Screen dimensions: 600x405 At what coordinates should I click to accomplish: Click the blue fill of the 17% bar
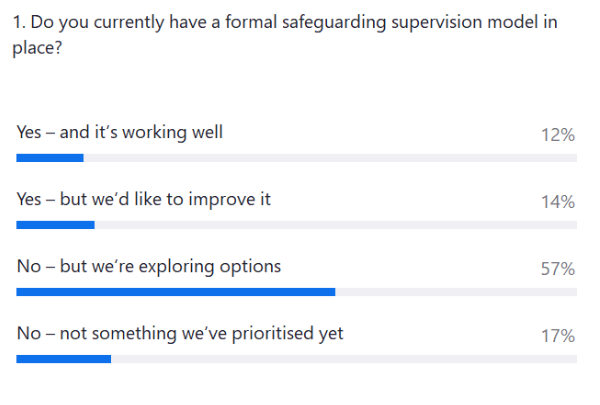[64, 359]
